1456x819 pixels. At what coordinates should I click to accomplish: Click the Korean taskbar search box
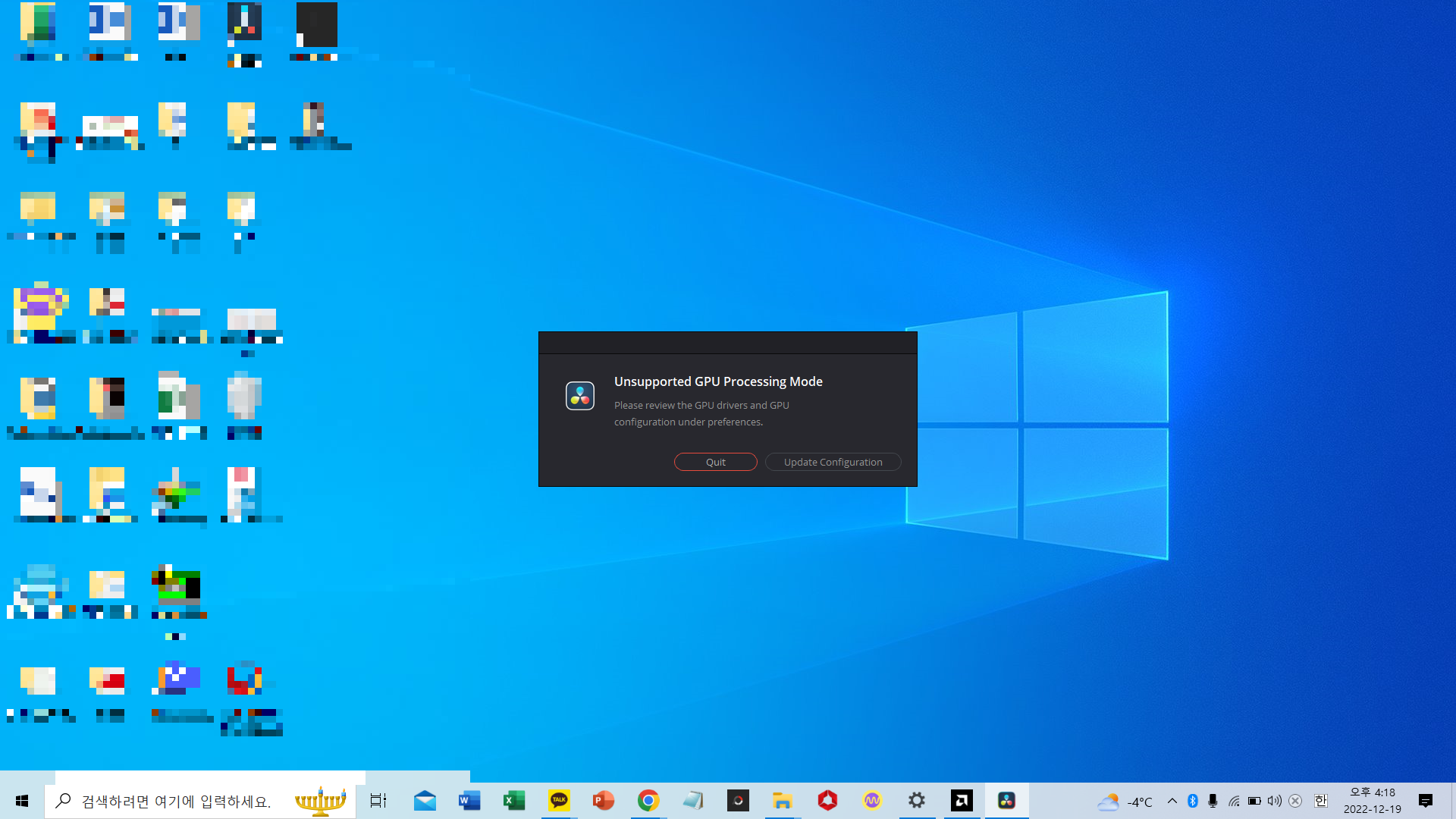200,801
